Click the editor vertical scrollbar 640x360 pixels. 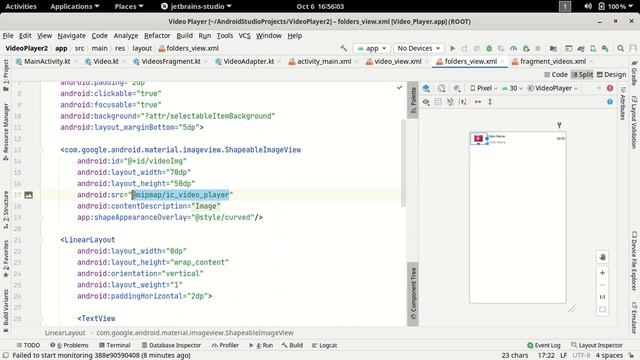tap(403, 163)
